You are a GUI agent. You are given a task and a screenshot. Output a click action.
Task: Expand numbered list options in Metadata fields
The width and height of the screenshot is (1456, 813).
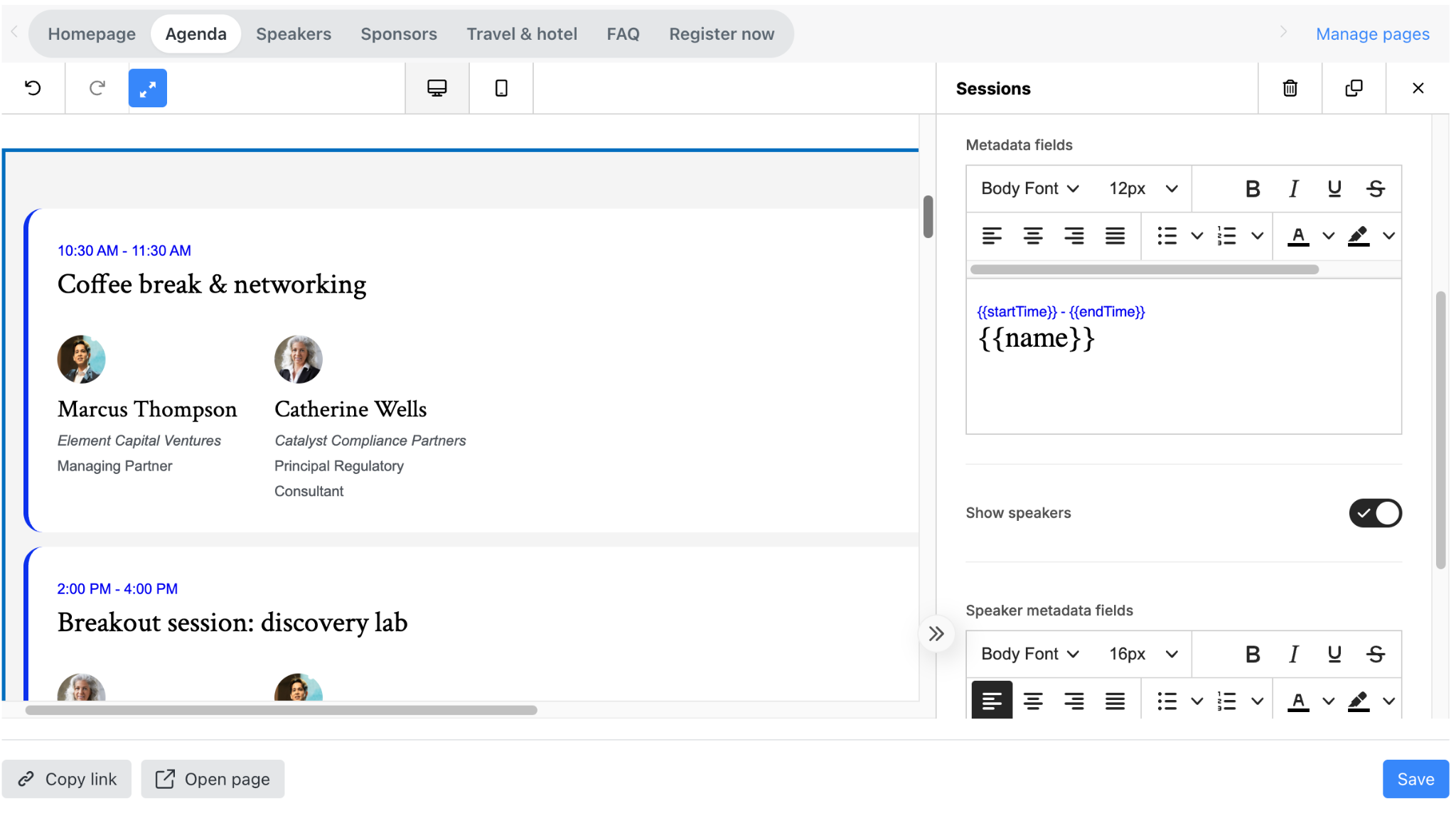pos(1258,236)
